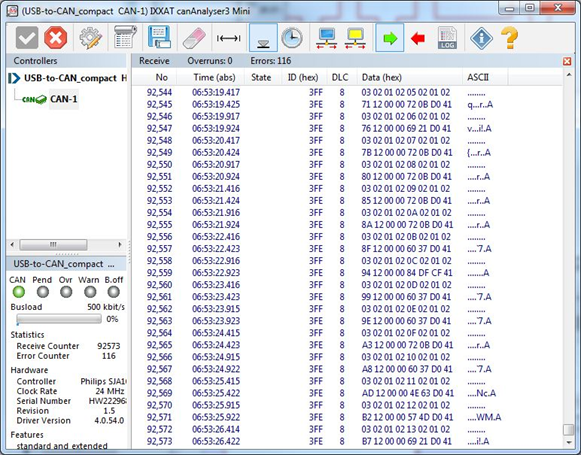
Task: Click the No column header
Action: [162, 77]
